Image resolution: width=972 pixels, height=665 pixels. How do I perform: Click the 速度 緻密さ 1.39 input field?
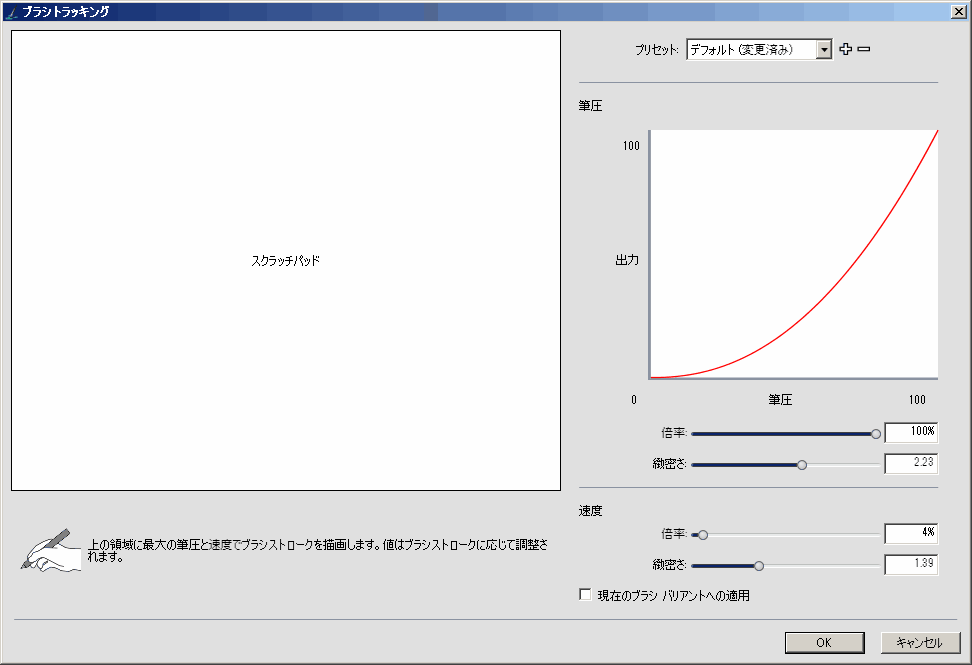911,564
